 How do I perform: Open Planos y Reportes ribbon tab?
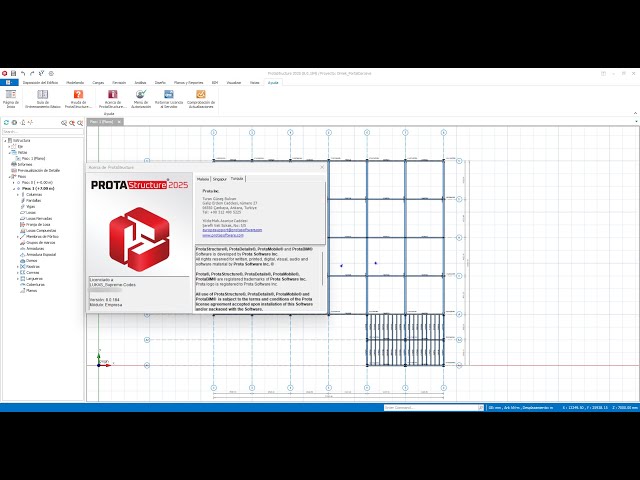[189, 83]
